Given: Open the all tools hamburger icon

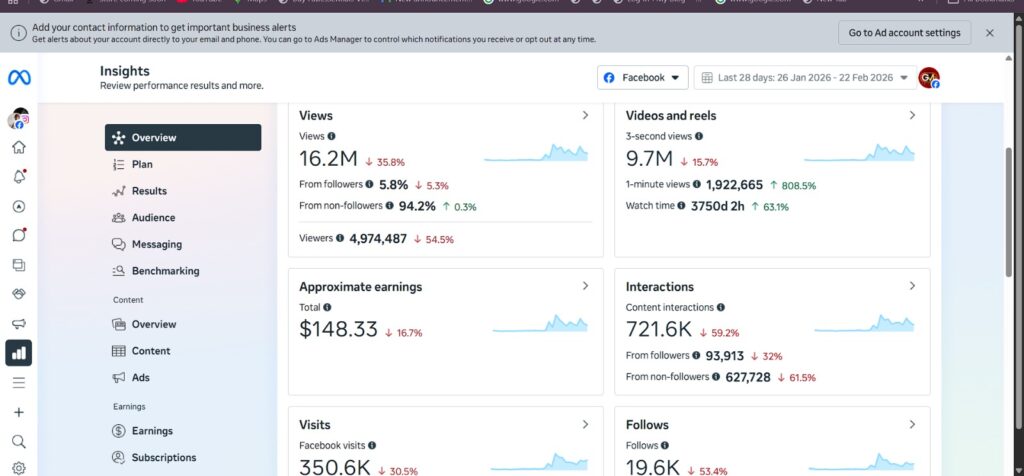Looking at the screenshot, I should click(x=19, y=383).
